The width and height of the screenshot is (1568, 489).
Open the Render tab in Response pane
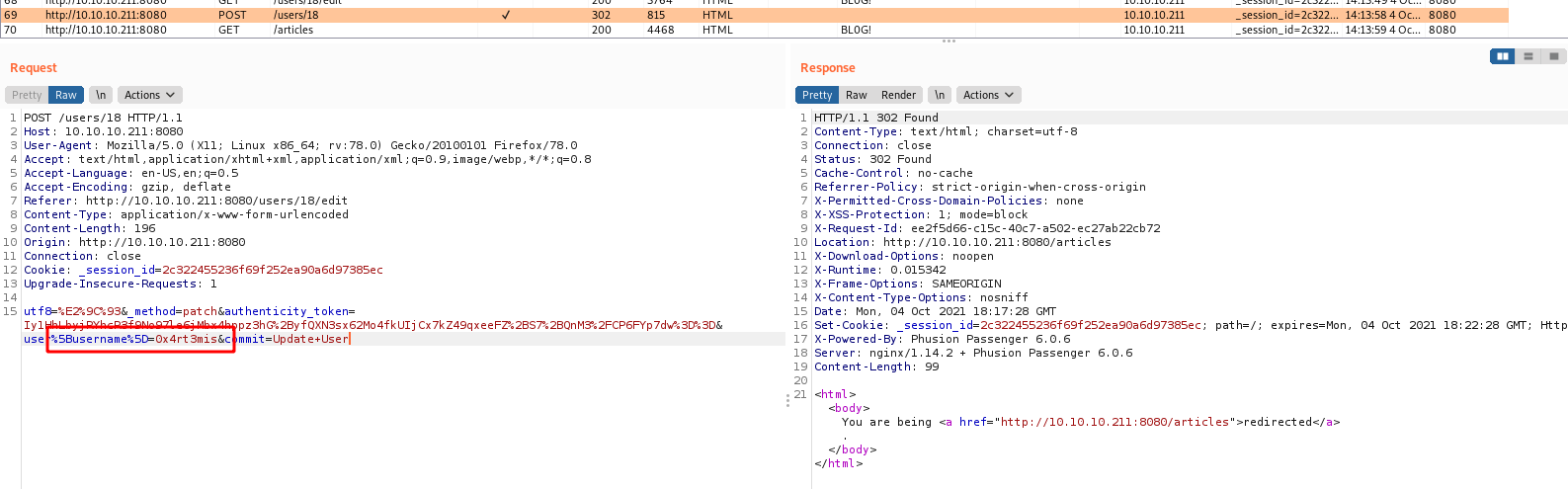pos(899,95)
